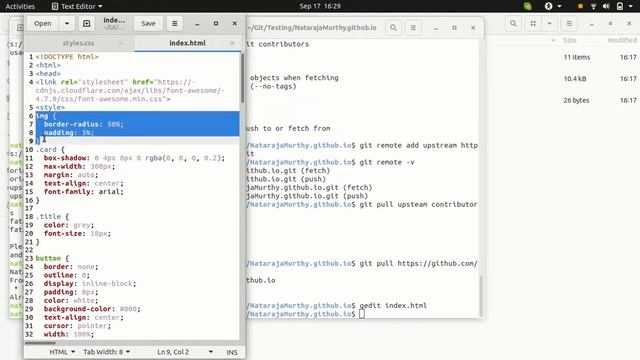Close the index.html tab
The image size is (640, 360).
tap(232, 43)
